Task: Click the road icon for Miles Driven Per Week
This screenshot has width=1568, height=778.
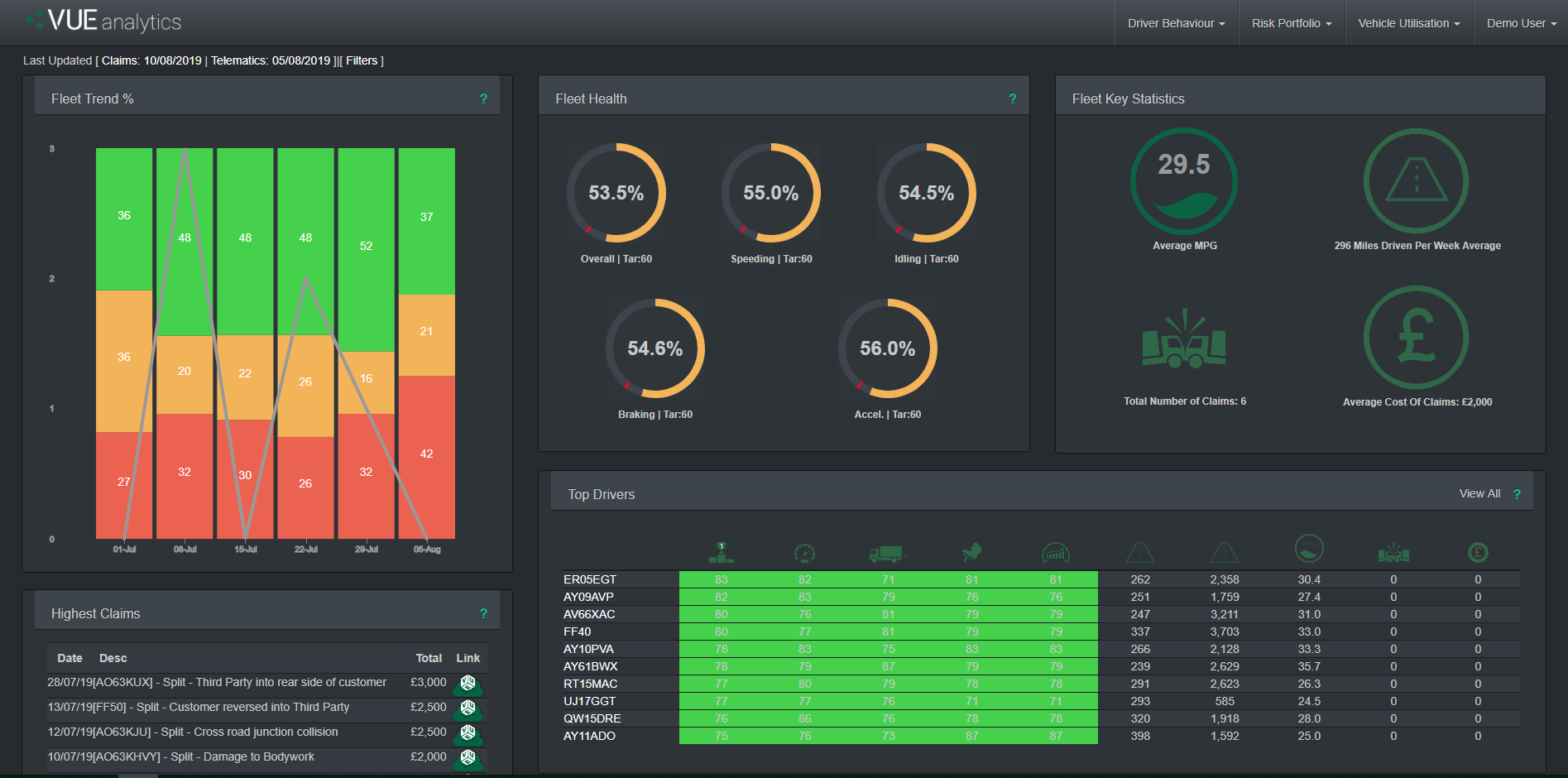Action: click(x=1416, y=181)
